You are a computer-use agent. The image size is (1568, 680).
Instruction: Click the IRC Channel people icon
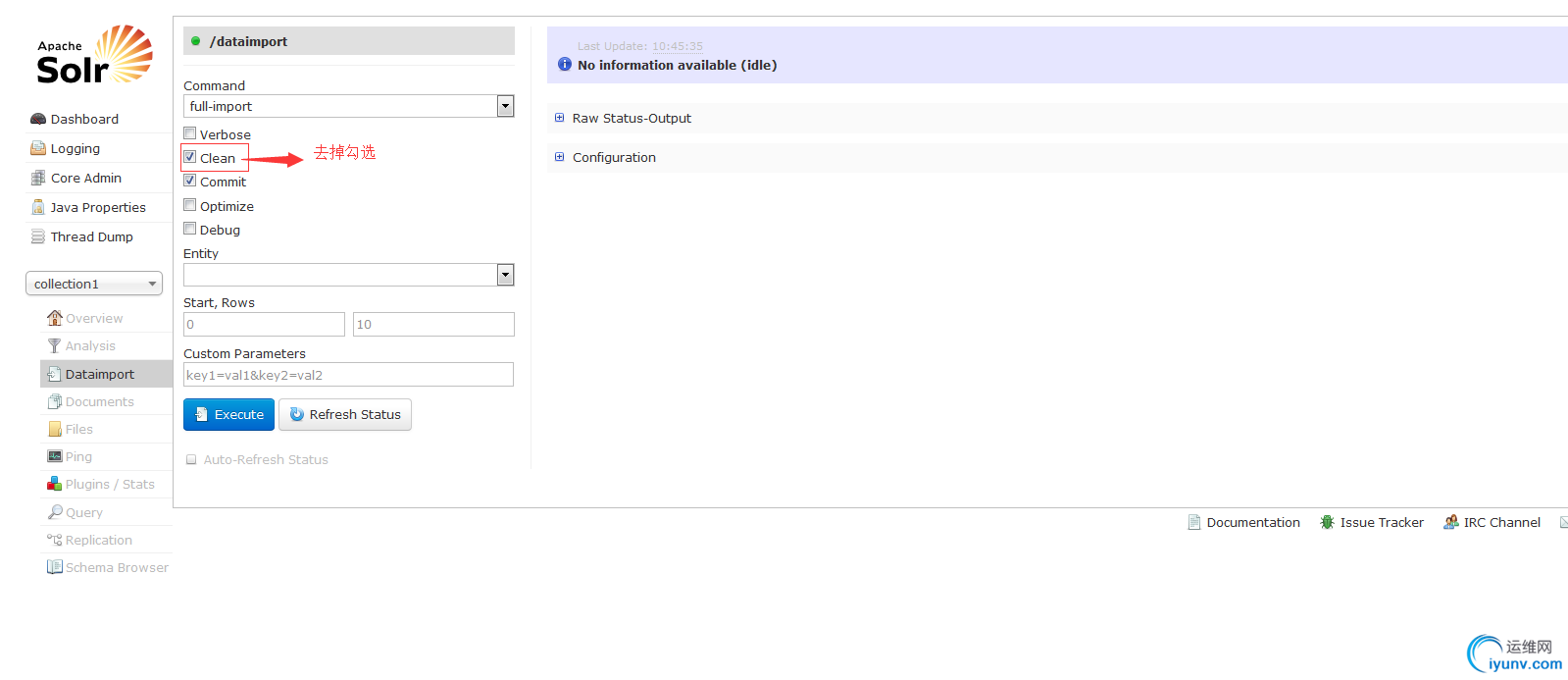click(x=1450, y=522)
